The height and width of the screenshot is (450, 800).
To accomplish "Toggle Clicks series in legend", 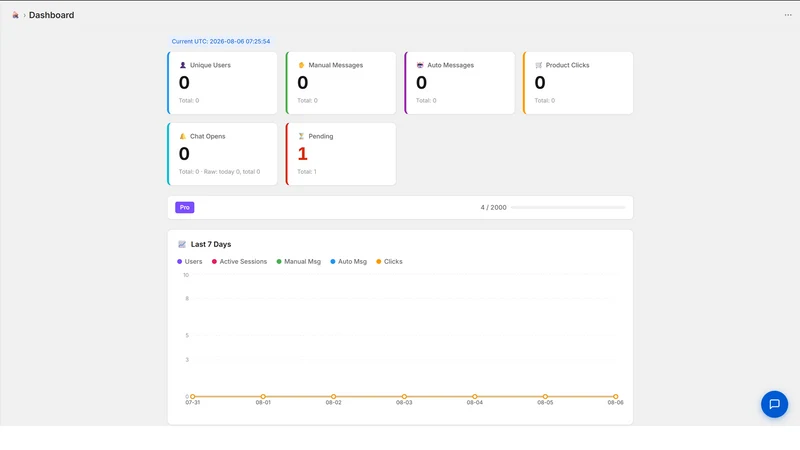I will (389, 262).
